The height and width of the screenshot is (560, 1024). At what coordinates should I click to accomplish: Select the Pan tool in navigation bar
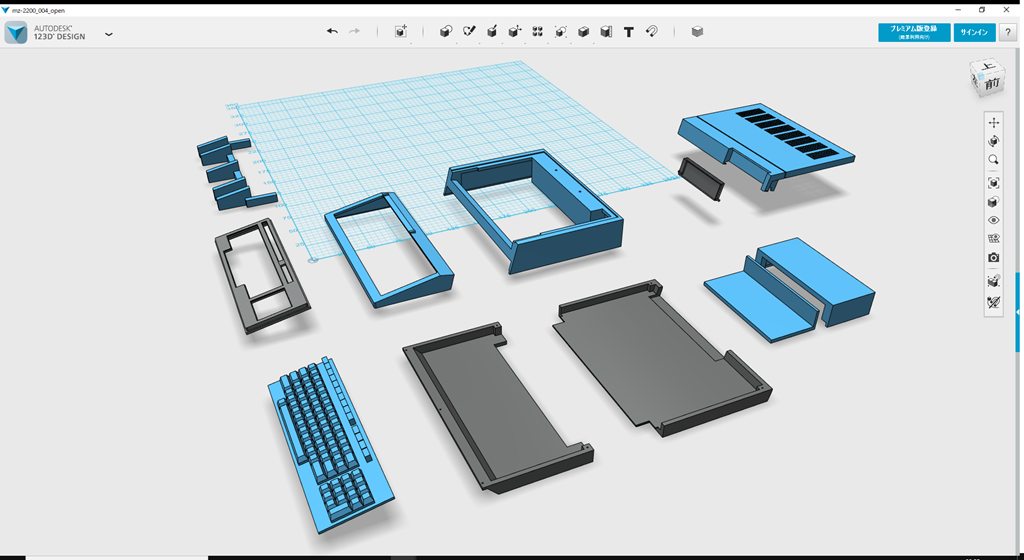pos(993,122)
